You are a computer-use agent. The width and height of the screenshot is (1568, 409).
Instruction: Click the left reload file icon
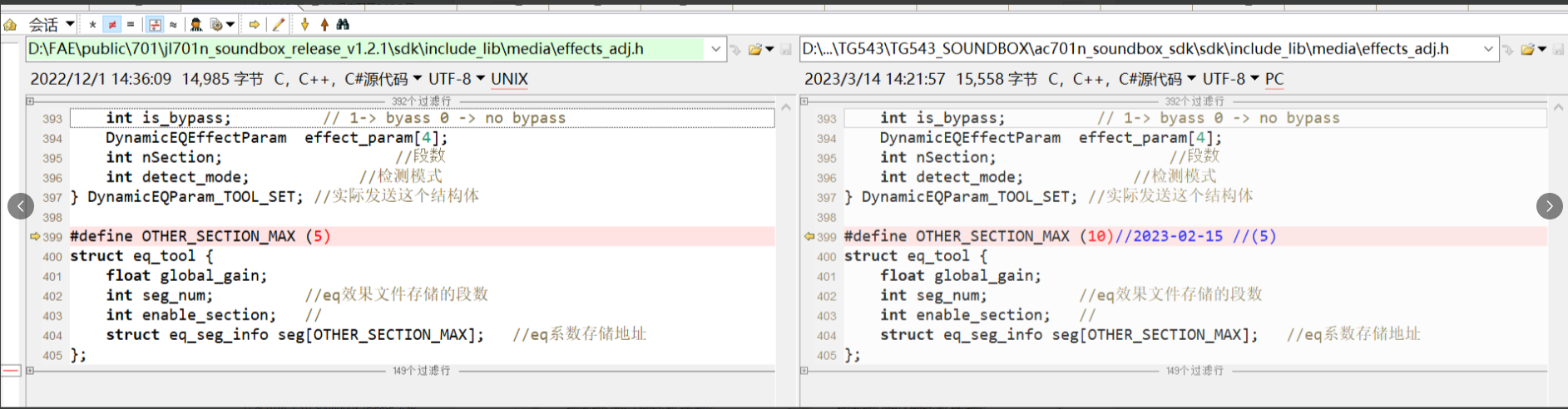click(735, 50)
